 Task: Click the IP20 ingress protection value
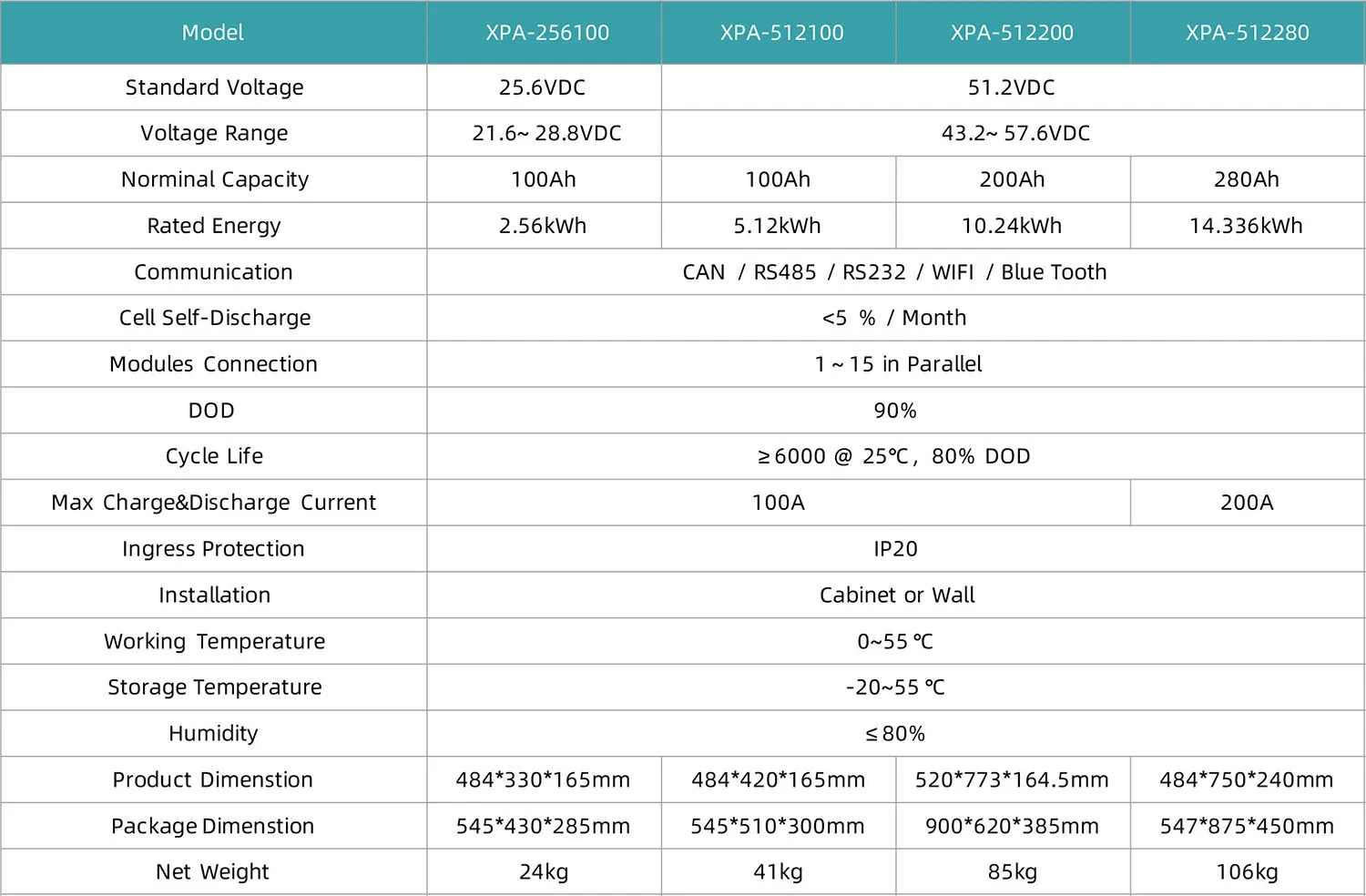pos(895,549)
